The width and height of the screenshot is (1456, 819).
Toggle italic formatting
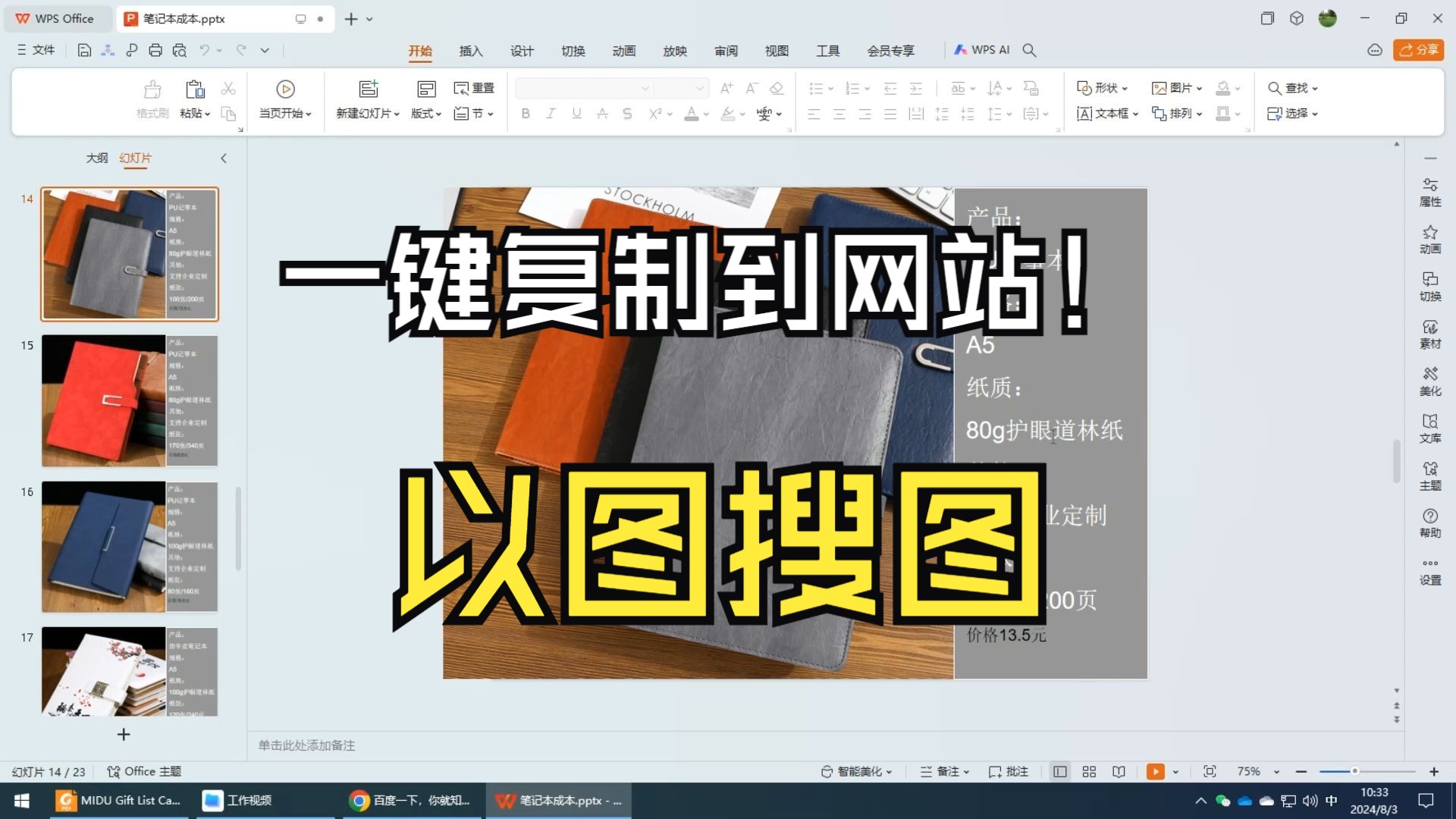pyautogui.click(x=550, y=114)
